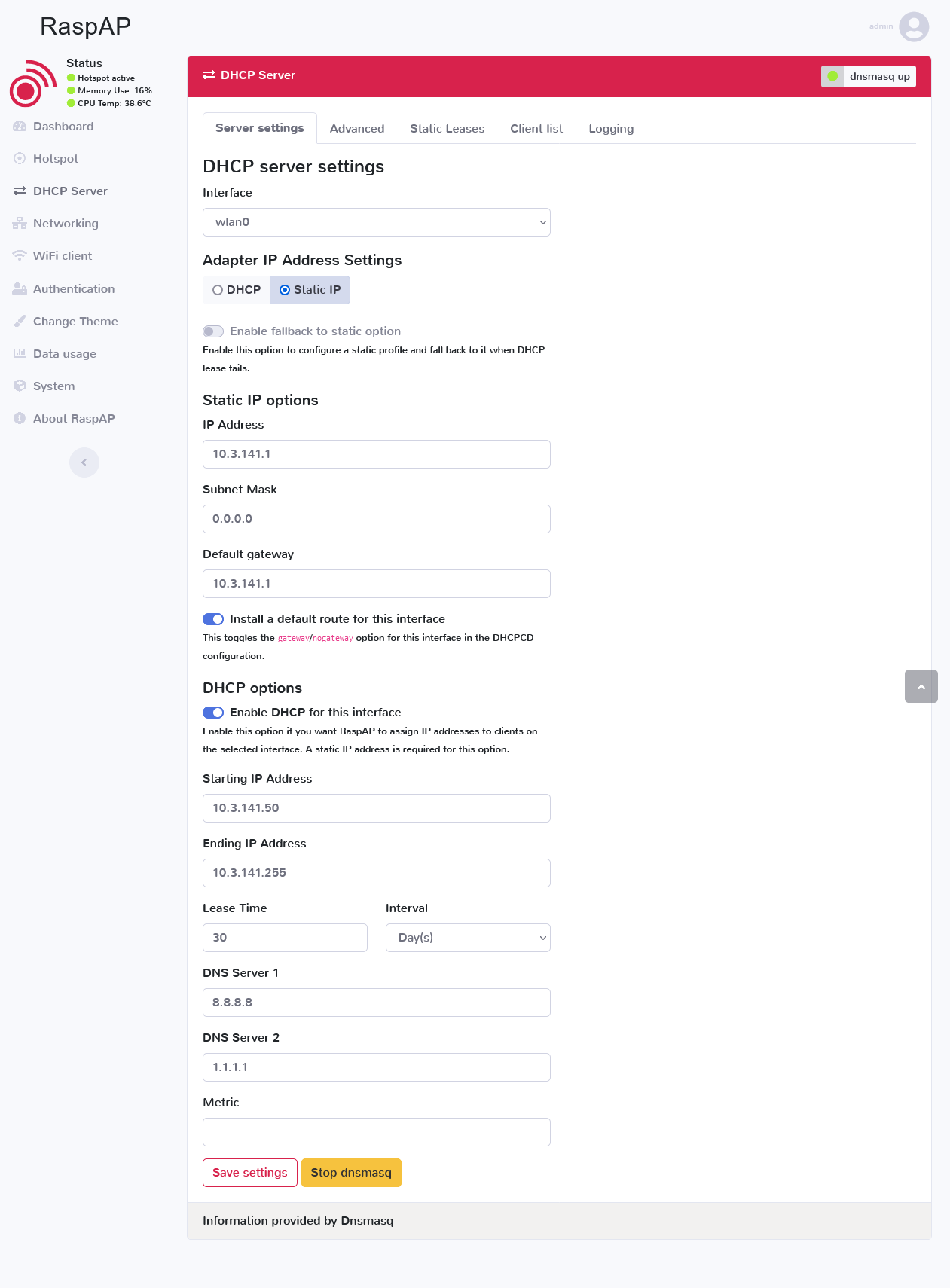Click the Authentication user-lock icon

click(20, 289)
